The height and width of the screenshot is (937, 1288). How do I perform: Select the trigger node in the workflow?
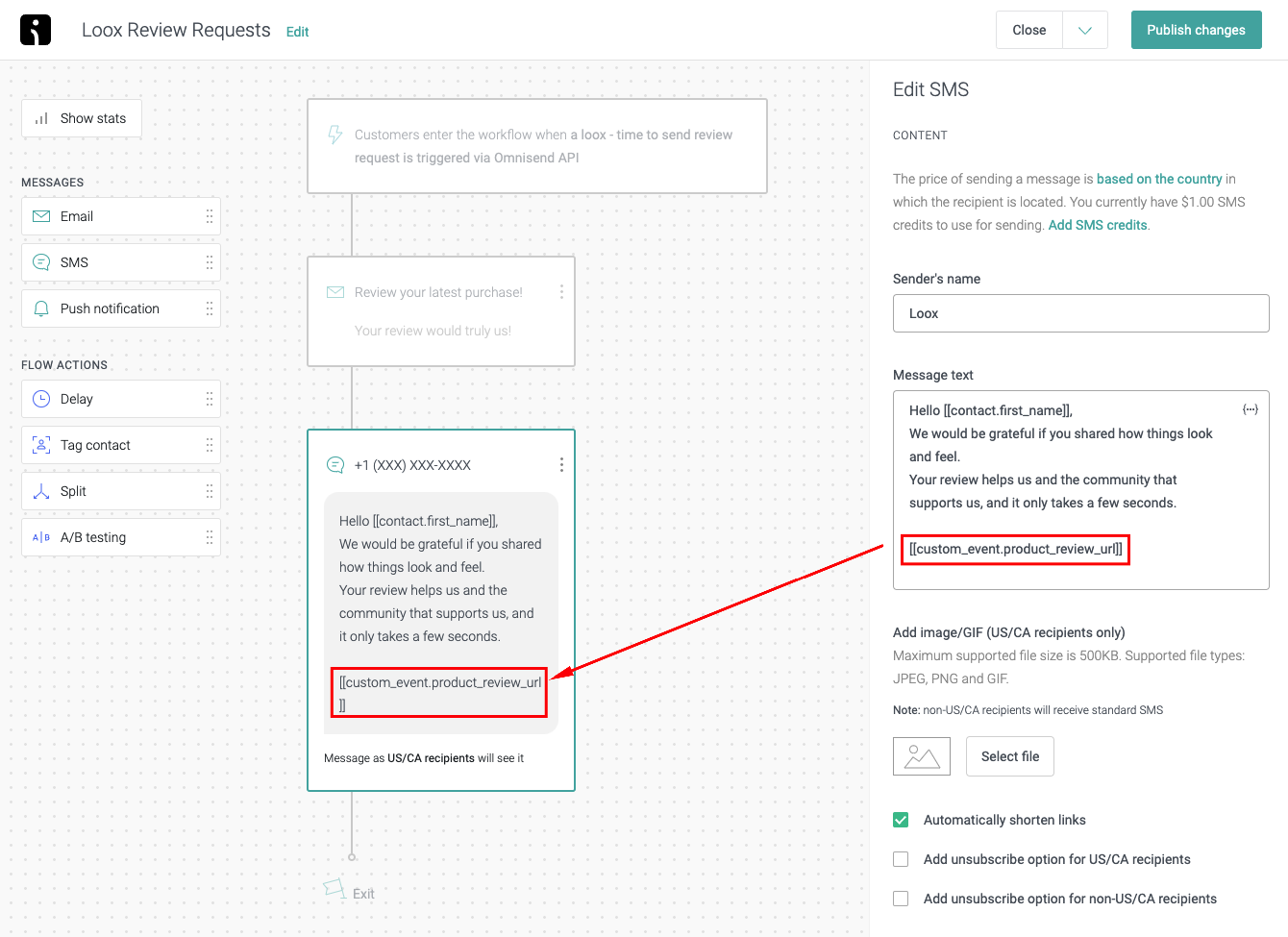[537, 146]
